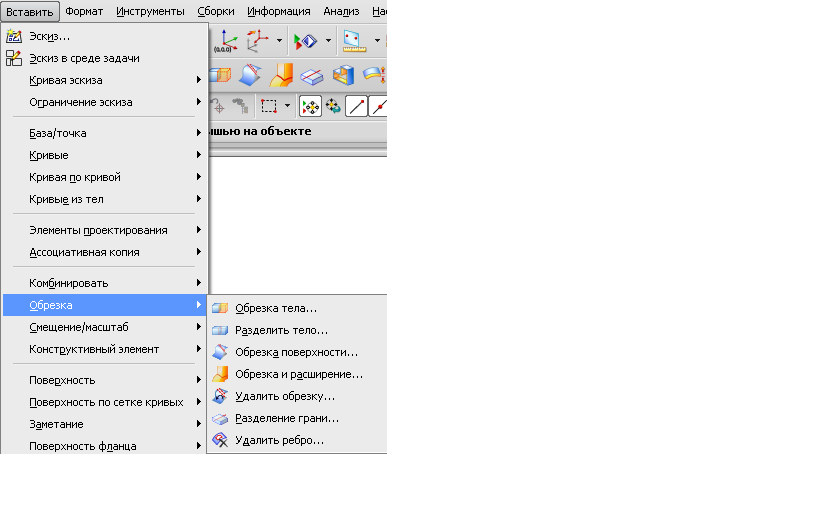The width and height of the screenshot is (840, 525).
Task: Open the Заметание submenu
Action: [x=104, y=424]
